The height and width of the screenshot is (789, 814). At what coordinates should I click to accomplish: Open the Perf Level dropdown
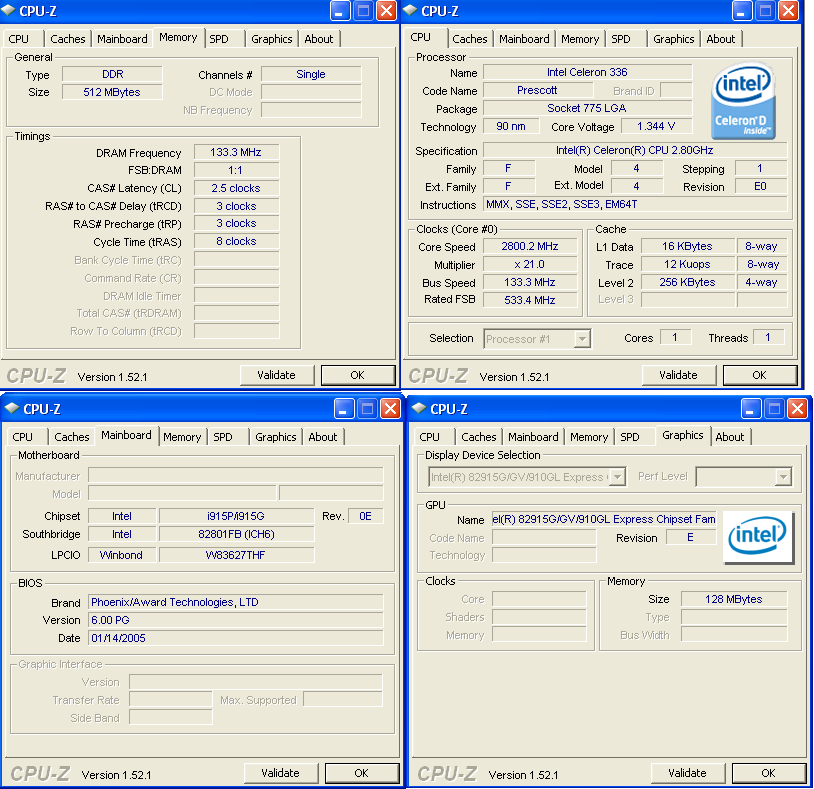[x=783, y=477]
